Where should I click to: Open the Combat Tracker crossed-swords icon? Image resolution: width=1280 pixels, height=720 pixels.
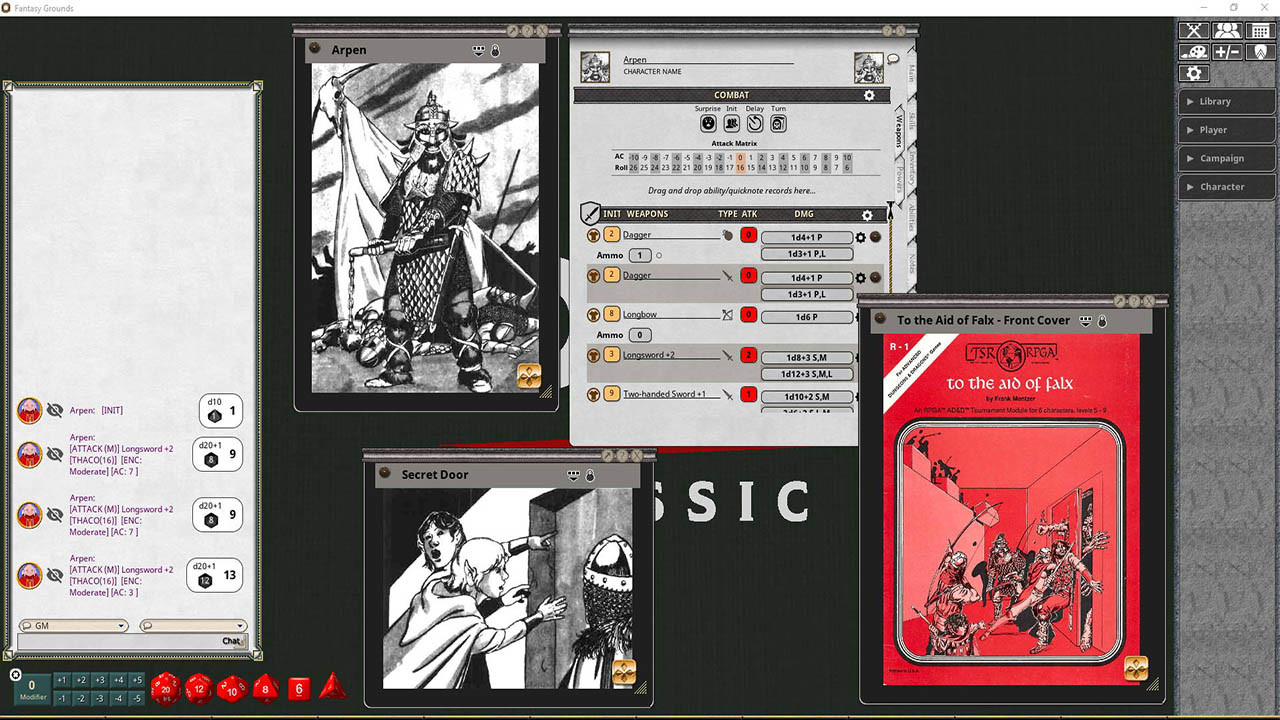coord(1193,31)
